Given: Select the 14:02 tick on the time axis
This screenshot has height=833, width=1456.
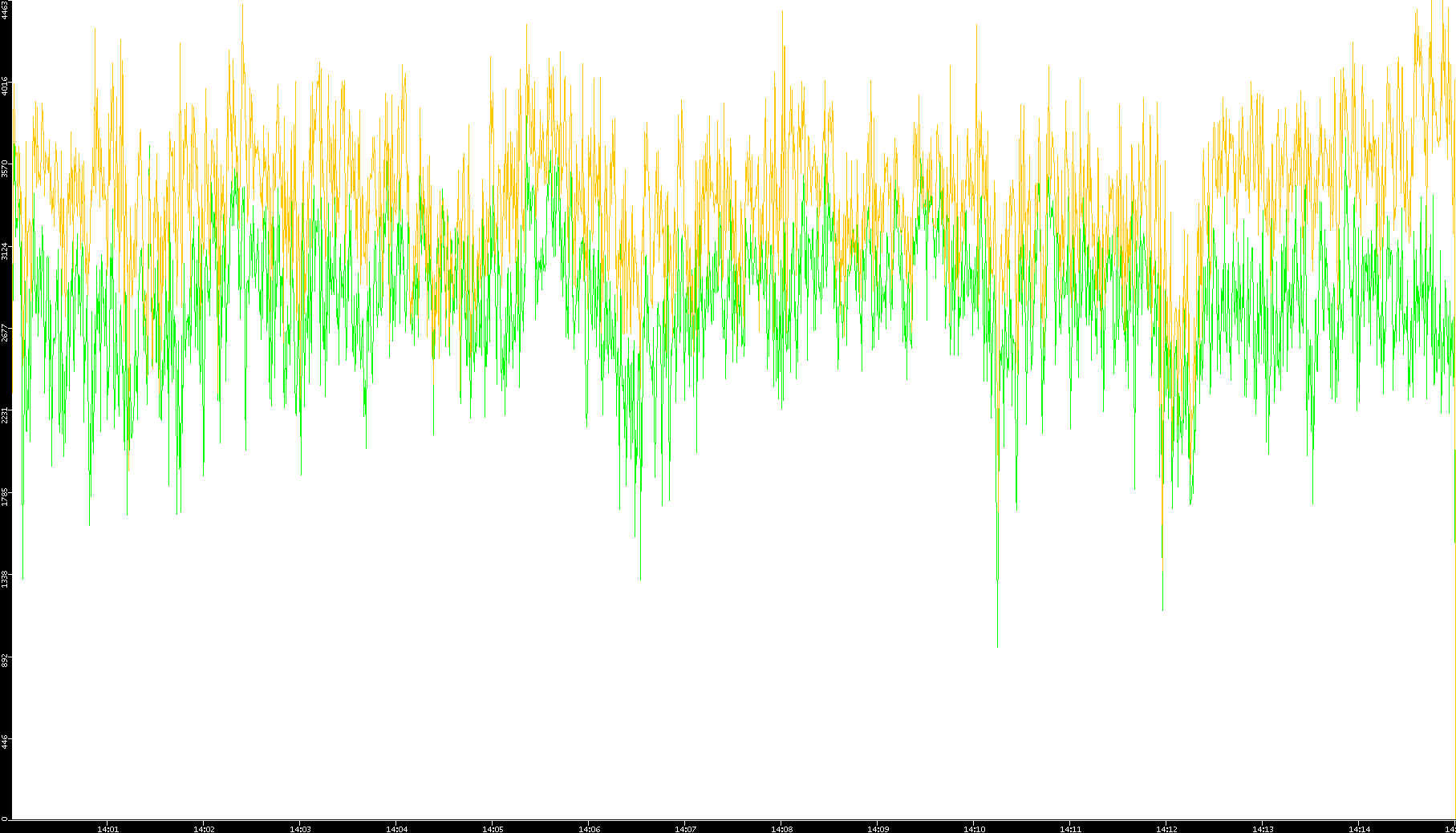Looking at the screenshot, I should click(x=204, y=829).
